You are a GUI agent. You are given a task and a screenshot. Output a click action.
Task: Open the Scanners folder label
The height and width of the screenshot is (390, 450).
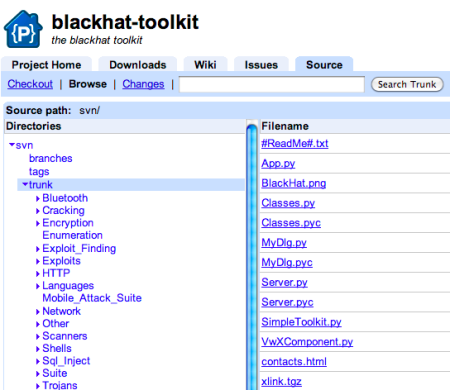tap(65, 336)
